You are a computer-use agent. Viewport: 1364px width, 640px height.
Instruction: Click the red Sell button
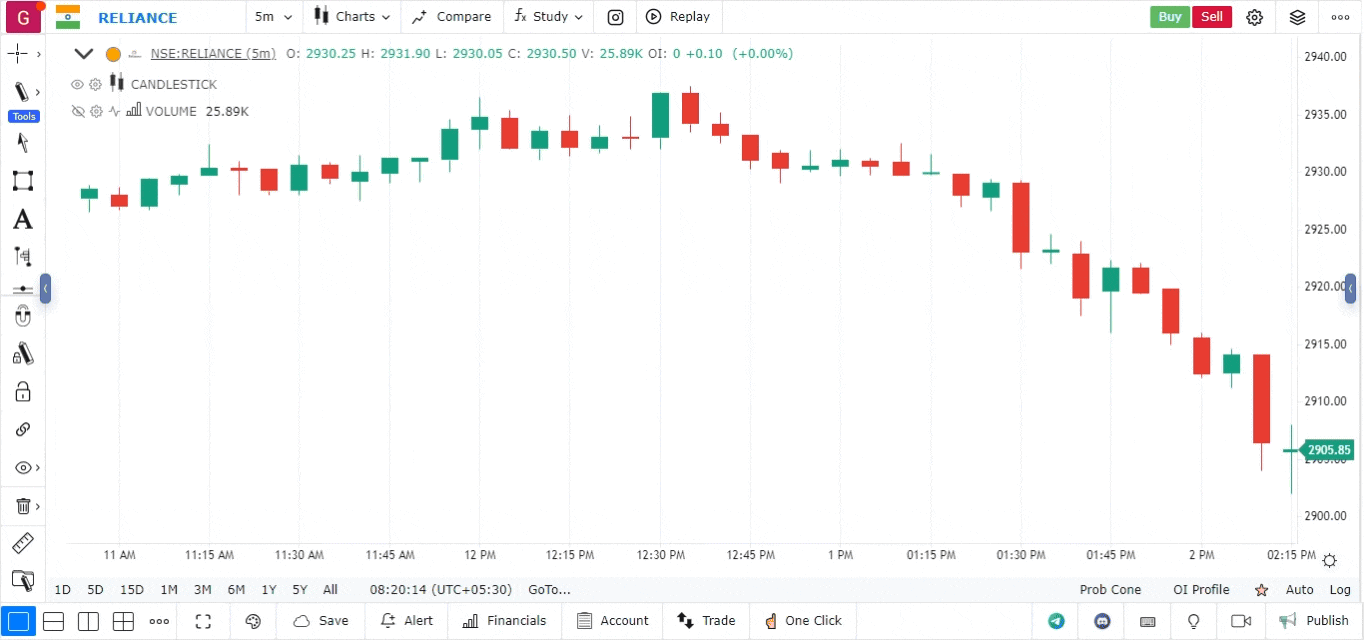point(1211,17)
